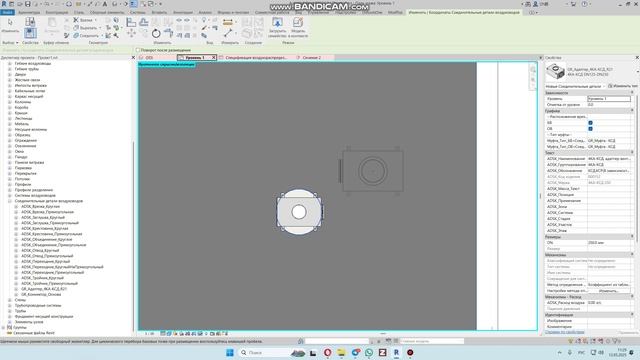Open the family type selector dropdown arrow

(637, 72)
